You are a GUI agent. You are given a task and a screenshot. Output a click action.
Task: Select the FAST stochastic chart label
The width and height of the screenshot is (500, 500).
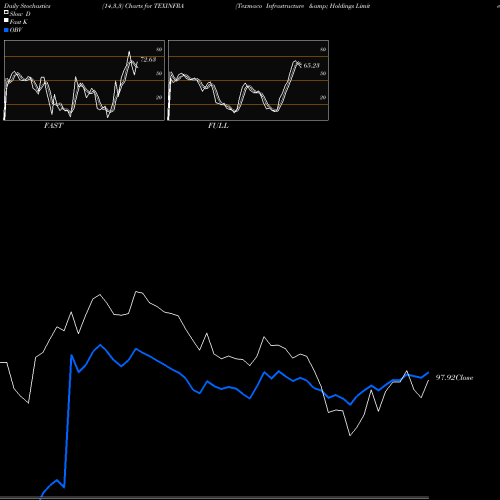(x=54, y=126)
